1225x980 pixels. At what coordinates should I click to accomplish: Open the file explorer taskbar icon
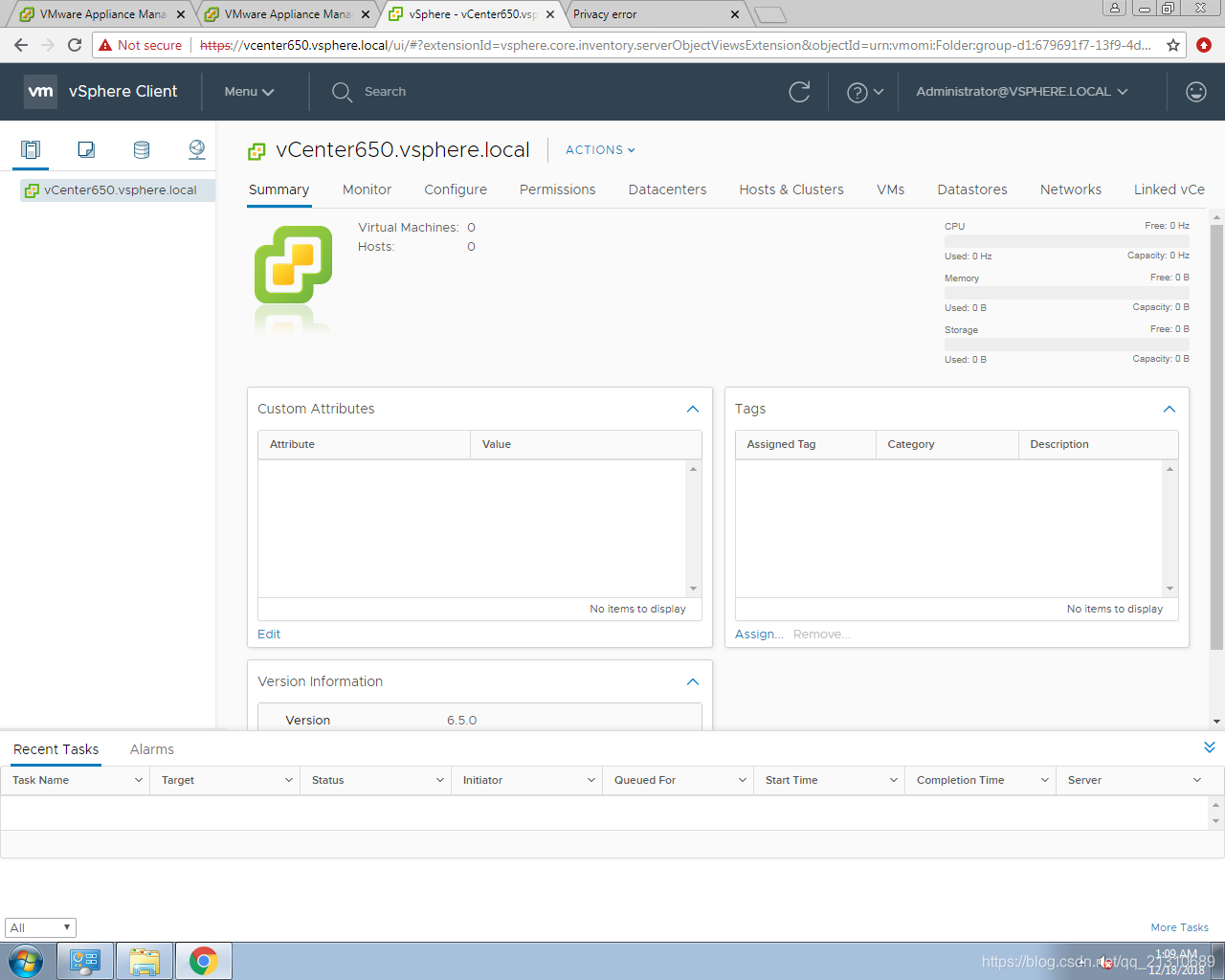point(145,961)
